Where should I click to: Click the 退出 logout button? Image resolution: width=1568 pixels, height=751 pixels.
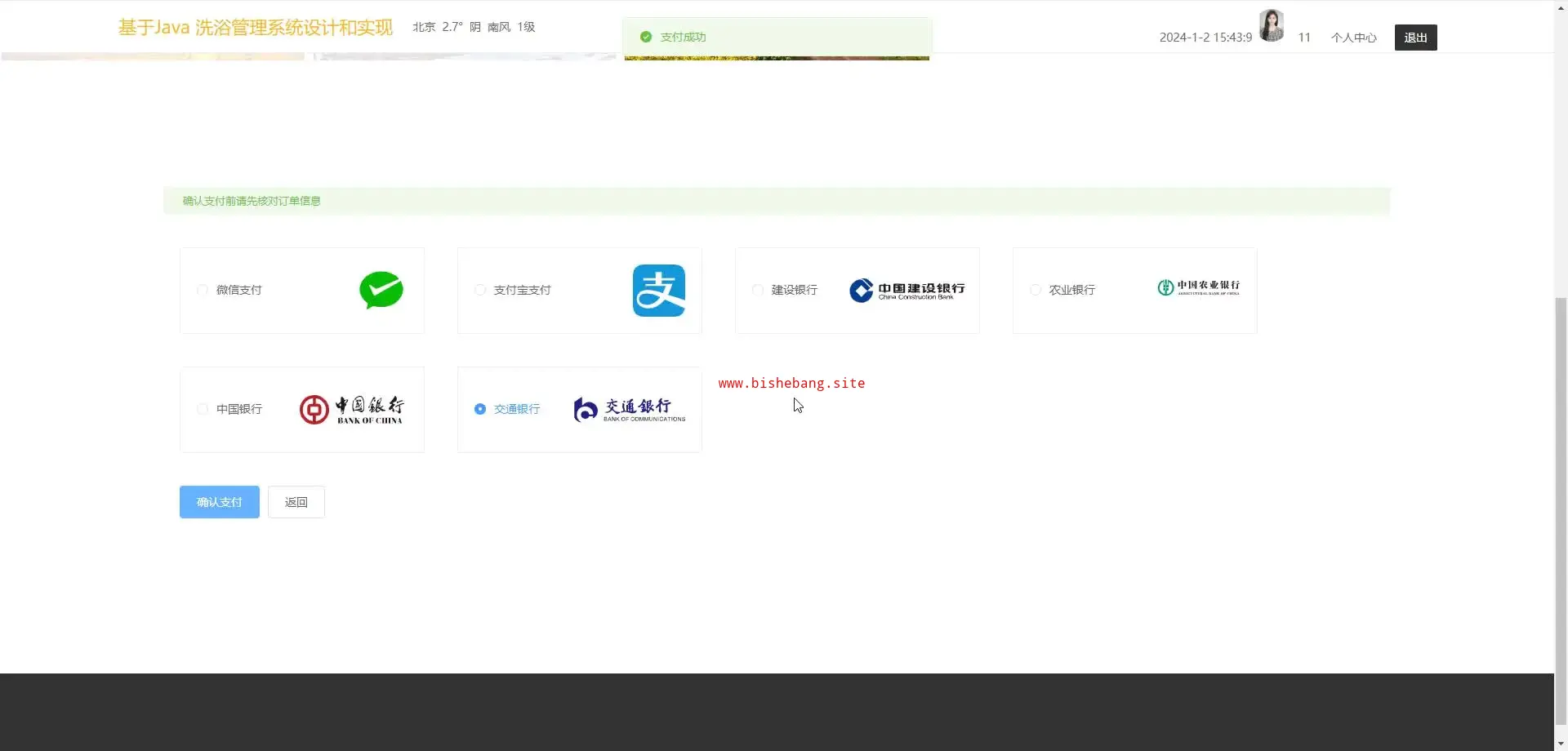tap(1415, 38)
